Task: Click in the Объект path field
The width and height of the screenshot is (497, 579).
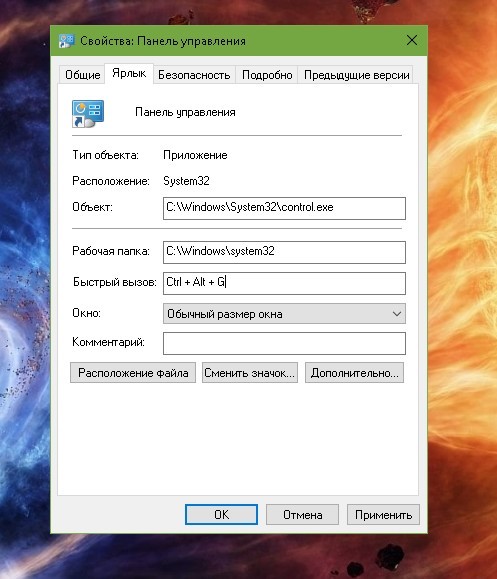Action: (x=284, y=208)
